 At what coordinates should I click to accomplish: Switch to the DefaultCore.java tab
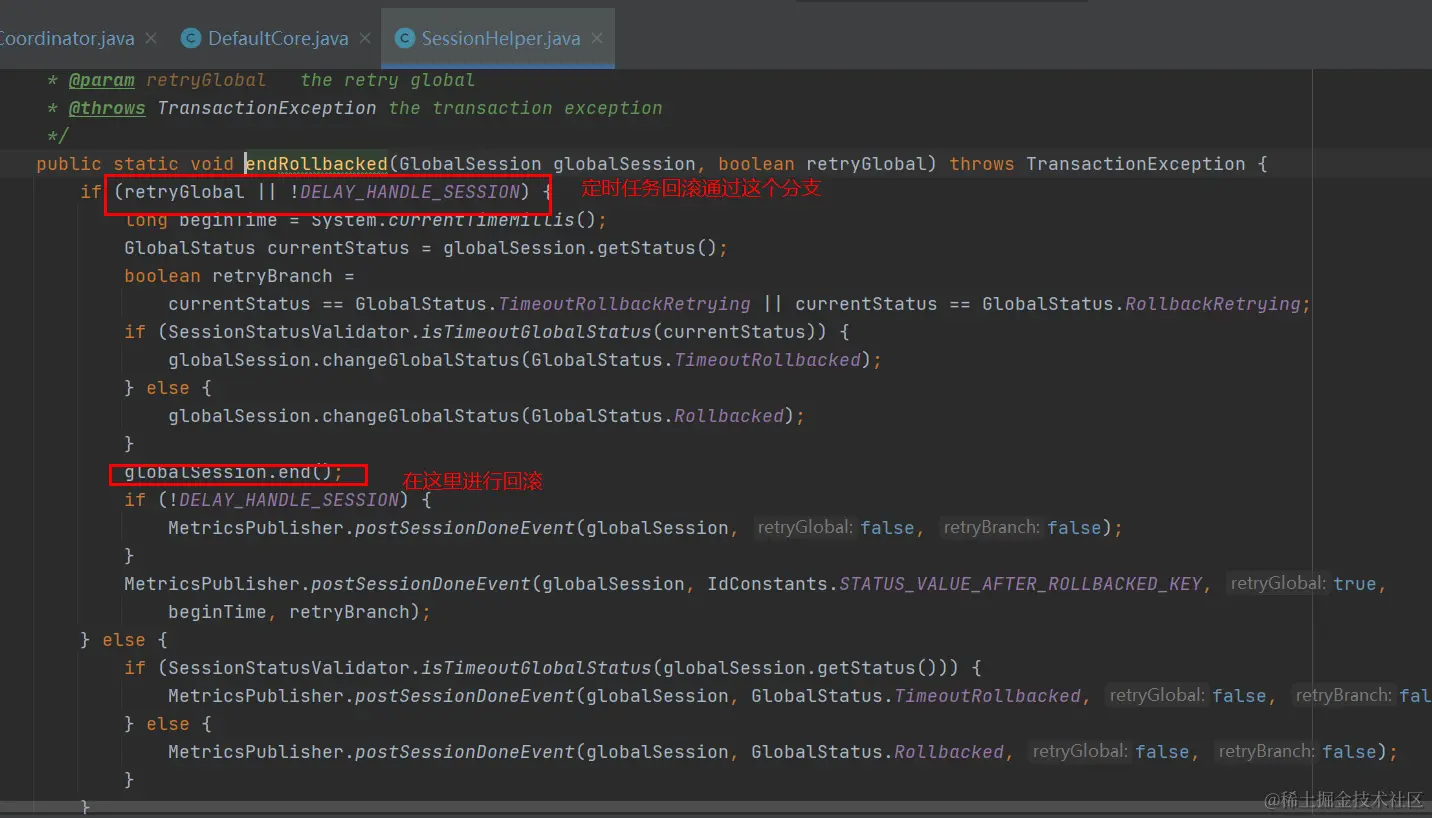pyautogui.click(x=278, y=39)
